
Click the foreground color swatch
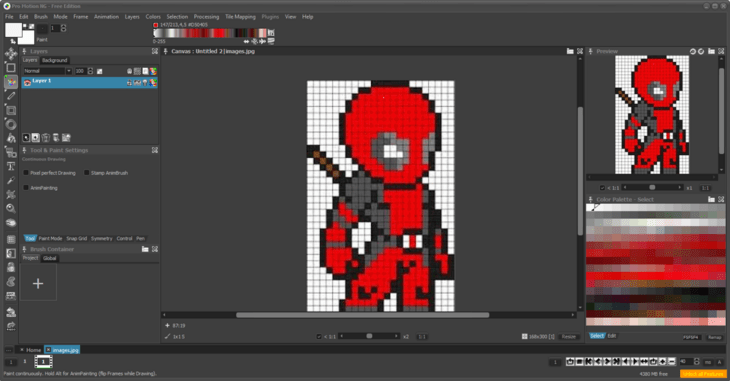pos(13,30)
